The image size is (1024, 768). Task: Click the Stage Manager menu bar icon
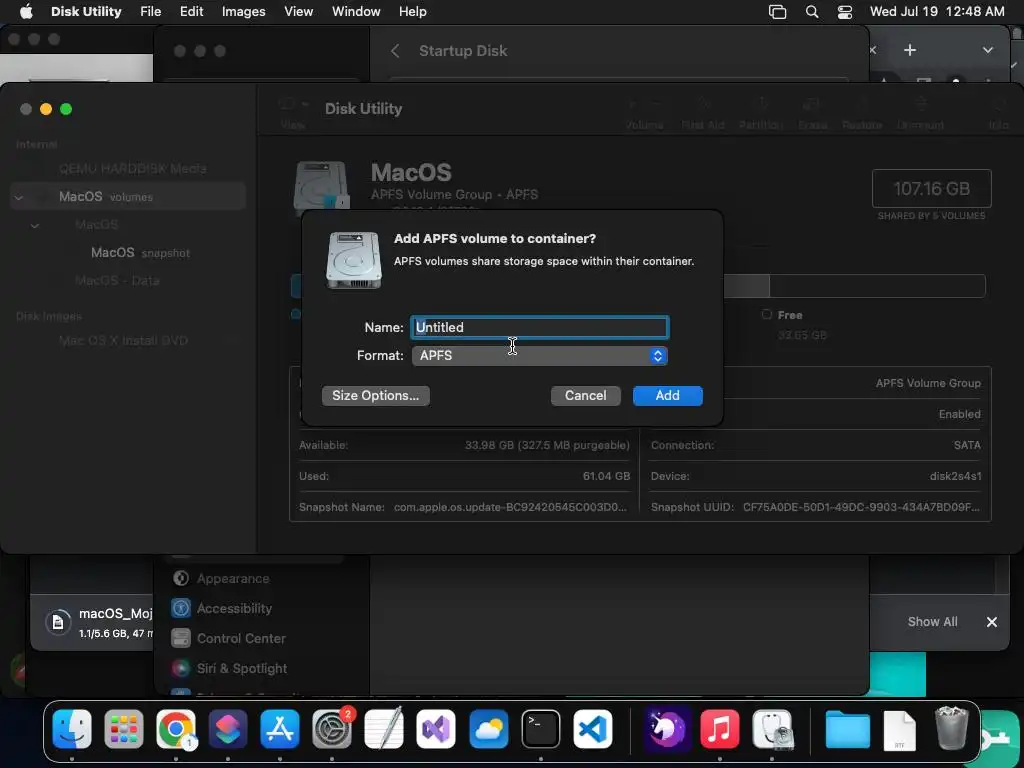click(777, 12)
